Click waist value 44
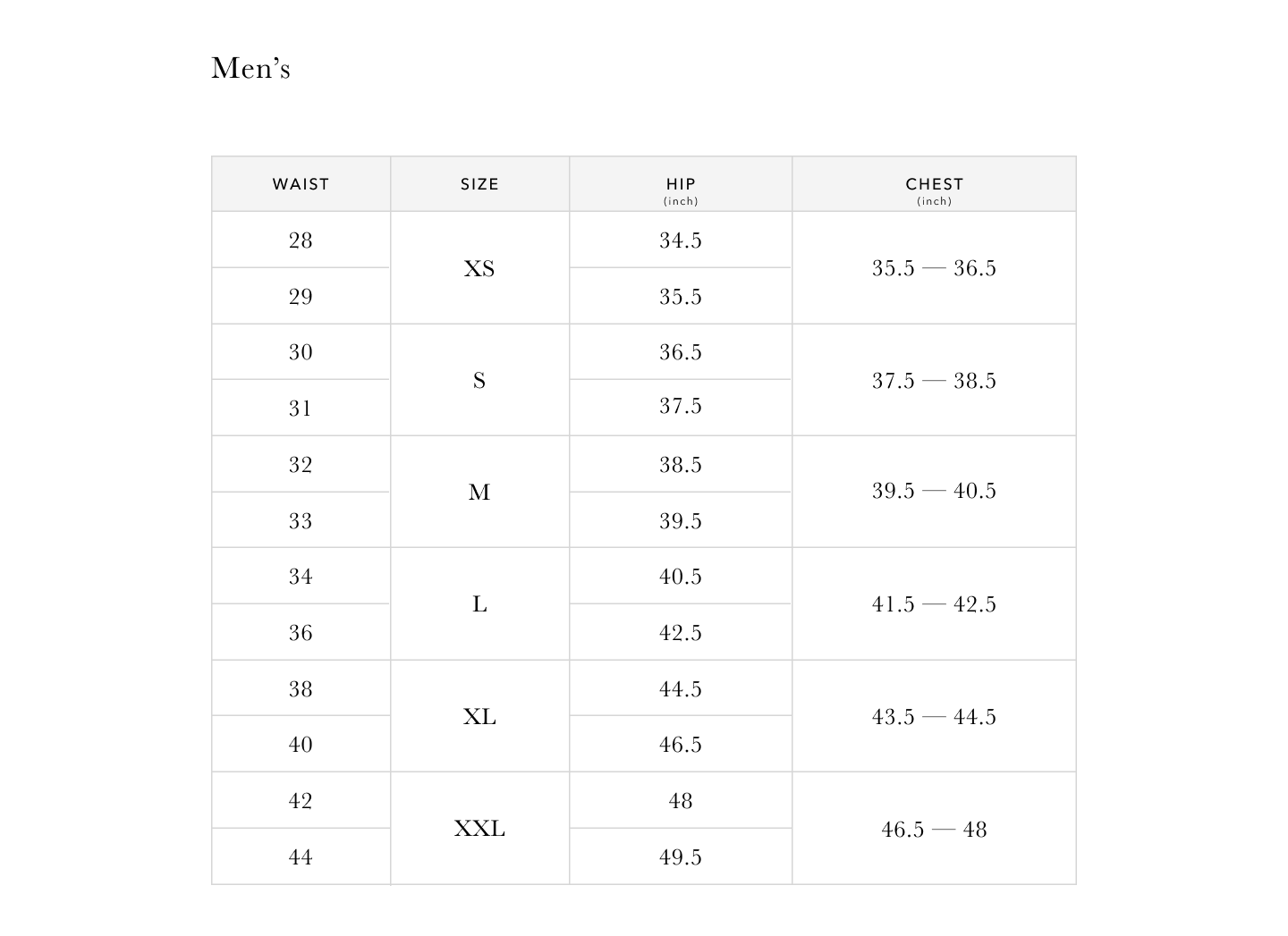1288x936 pixels. pyautogui.click(x=301, y=857)
